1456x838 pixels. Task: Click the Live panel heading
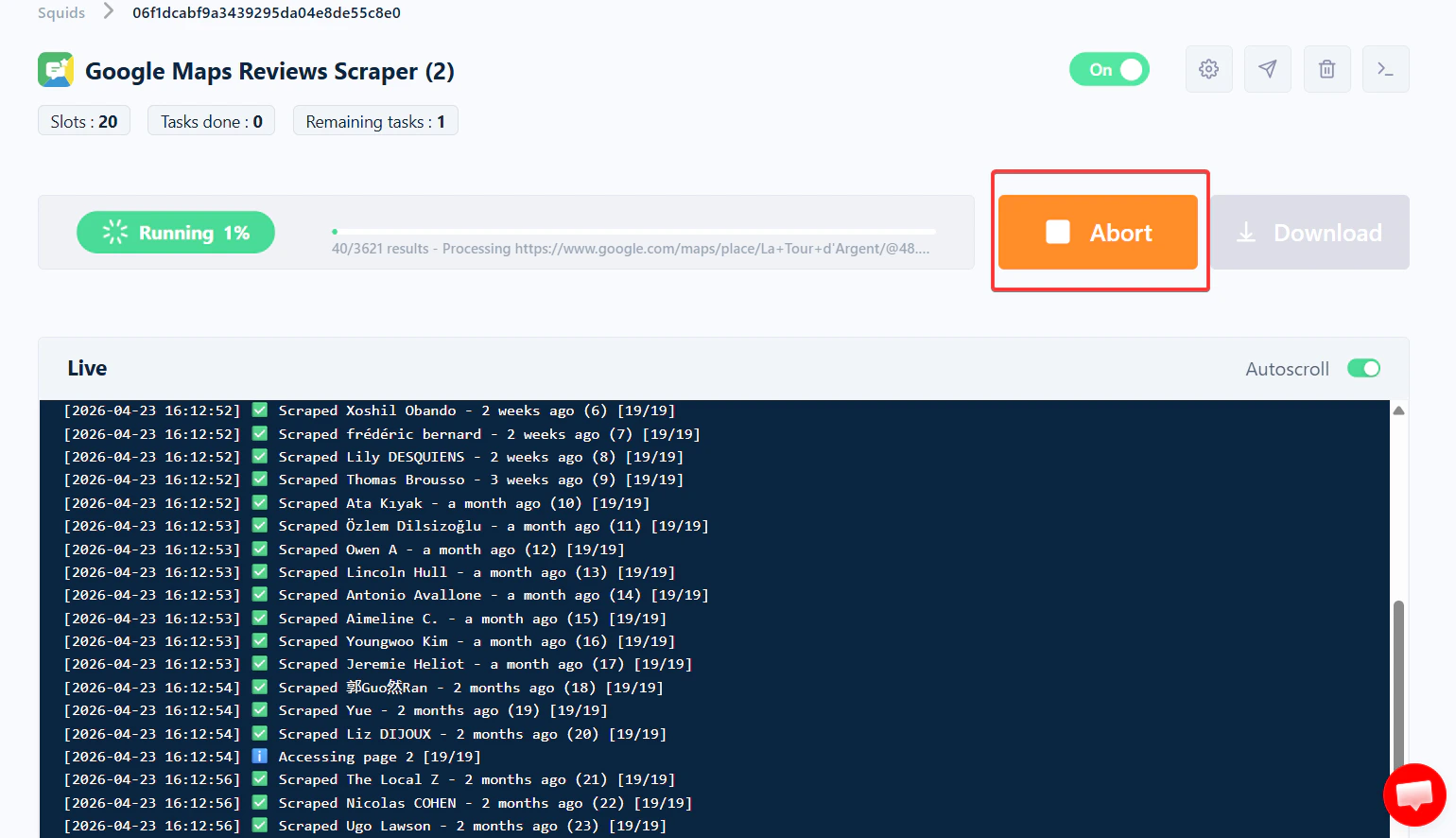click(87, 368)
